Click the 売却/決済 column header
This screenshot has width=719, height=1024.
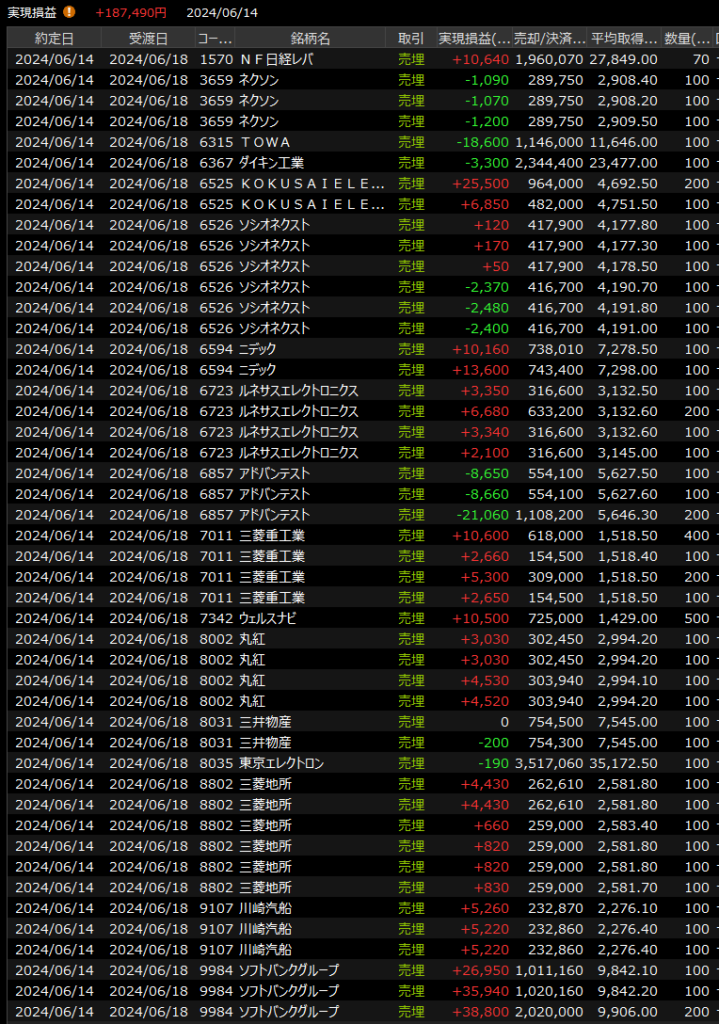pyautogui.click(x=549, y=39)
